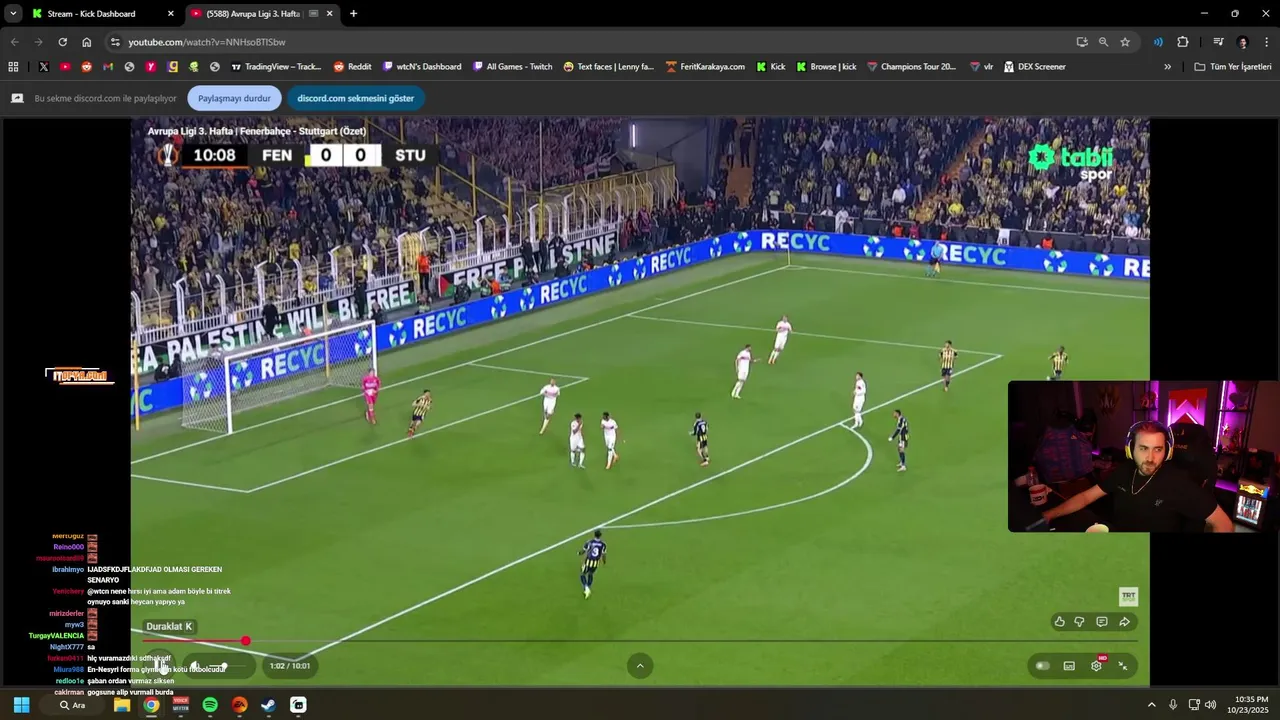Open the DEX Screener bookmark
This screenshot has width=1280, height=720.
1034,67
